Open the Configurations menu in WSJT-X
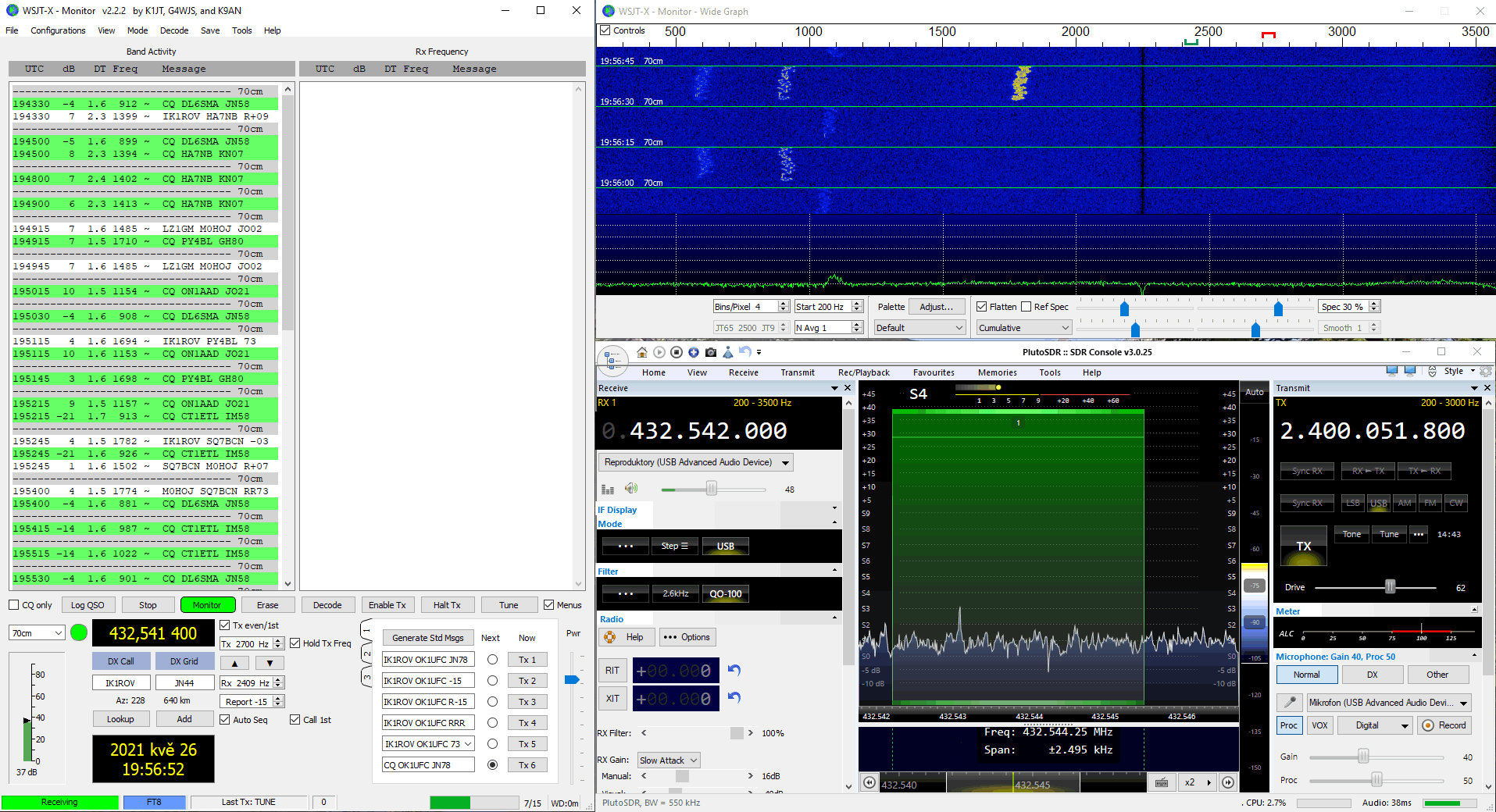Viewport: 1496px width, 812px height. [x=58, y=30]
